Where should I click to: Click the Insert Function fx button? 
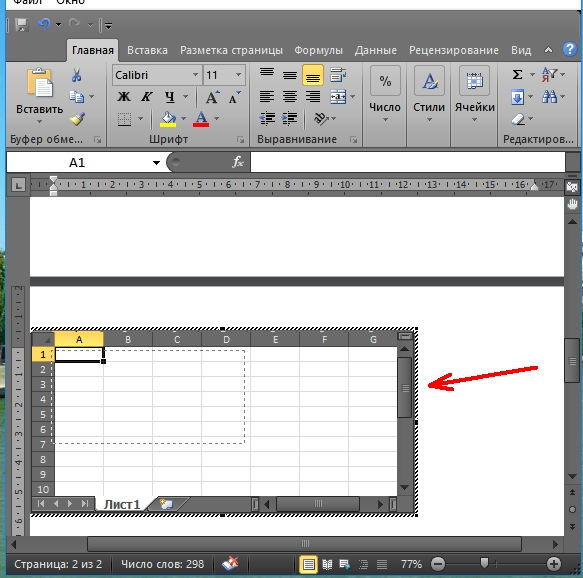[x=237, y=162]
